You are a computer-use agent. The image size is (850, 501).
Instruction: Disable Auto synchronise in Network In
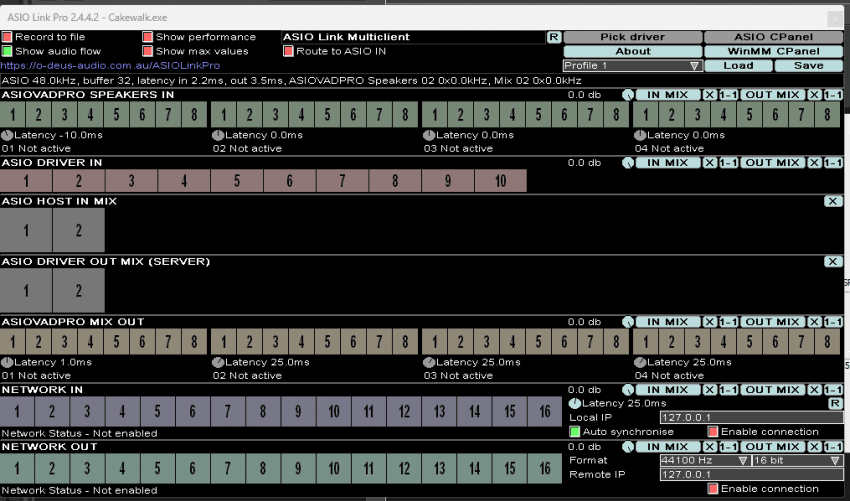coord(574,432)
